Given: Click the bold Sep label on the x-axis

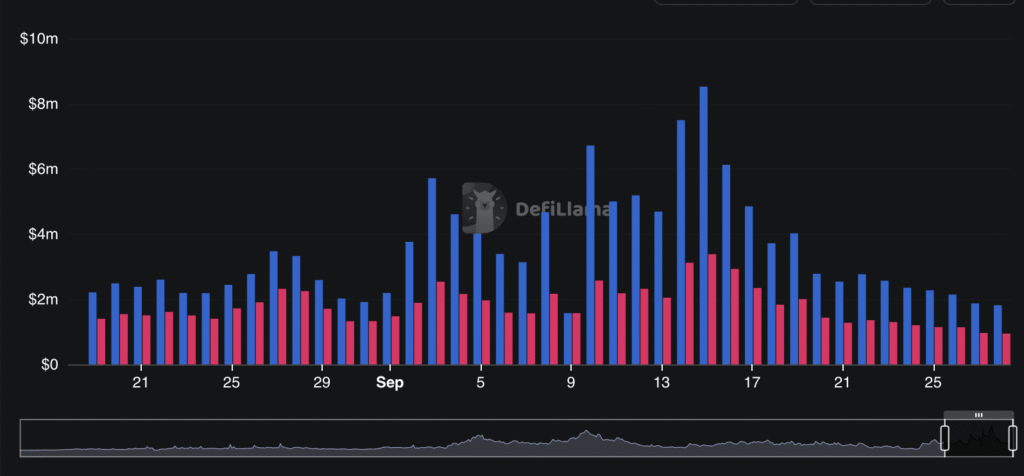Looking at the screenshot, I should 390,383.
